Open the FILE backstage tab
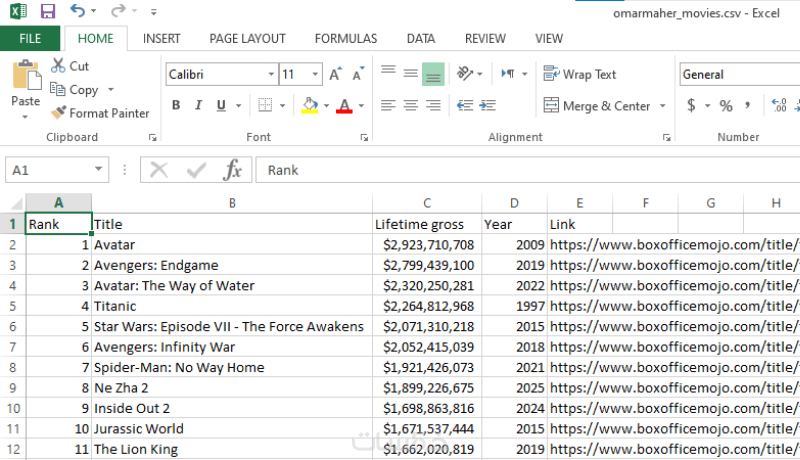The width and height of the screenshot is (800, 460). point(30,39)
